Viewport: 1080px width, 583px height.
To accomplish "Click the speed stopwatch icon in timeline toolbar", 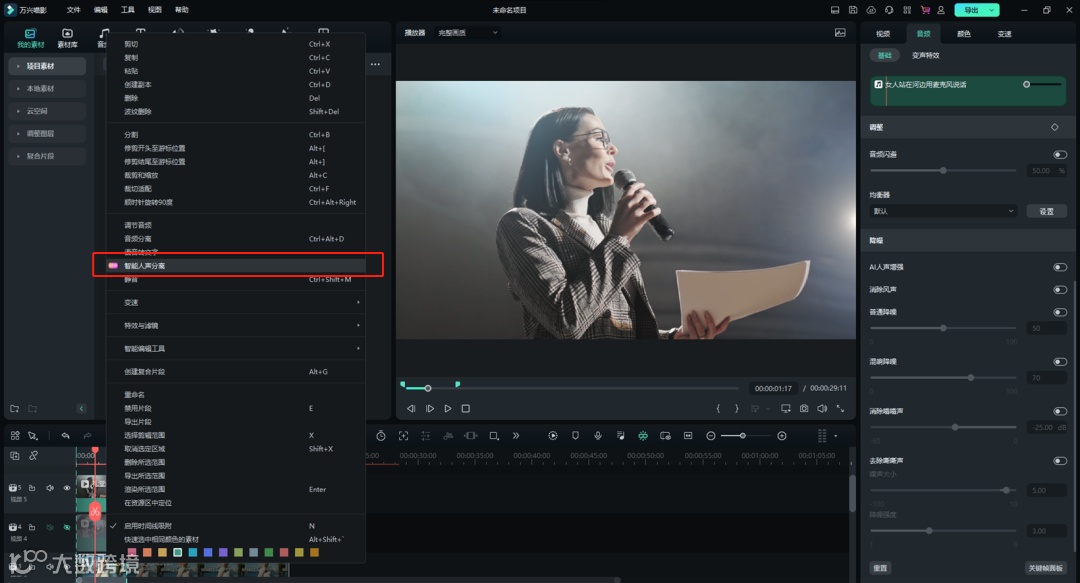I will [x=381, y=436].
